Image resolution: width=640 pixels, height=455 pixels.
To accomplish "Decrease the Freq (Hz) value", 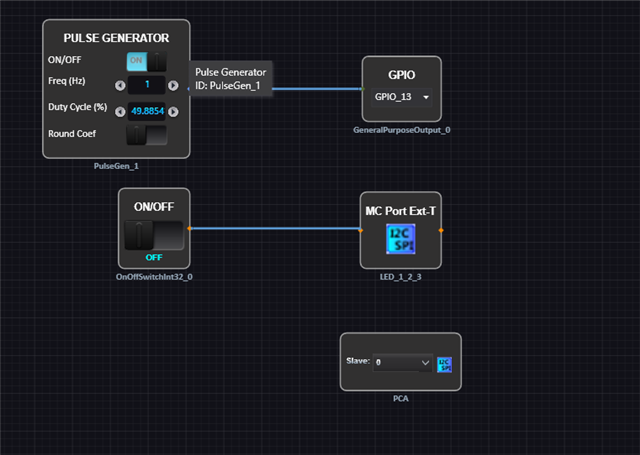I will (120, 85).
